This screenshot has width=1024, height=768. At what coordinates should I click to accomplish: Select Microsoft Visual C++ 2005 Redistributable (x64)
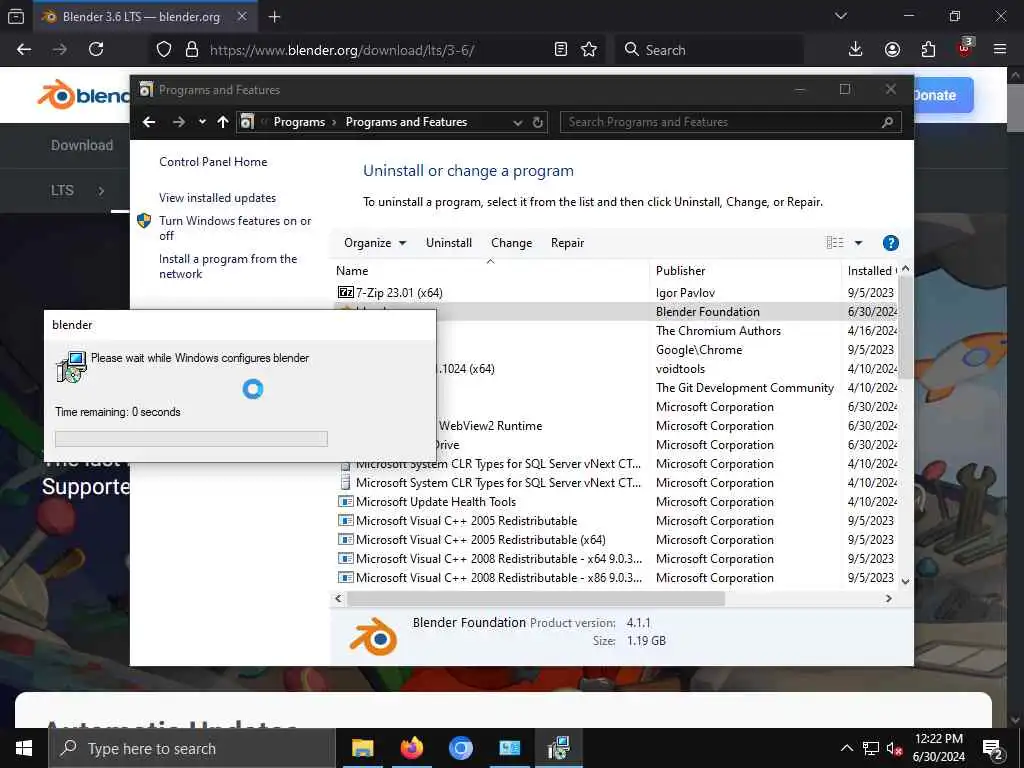click(481, 540)
